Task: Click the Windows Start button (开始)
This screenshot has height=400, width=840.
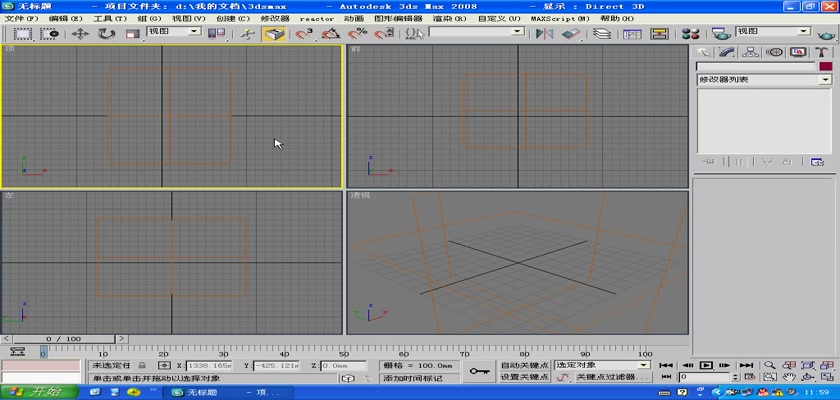Action: [39, 393]
